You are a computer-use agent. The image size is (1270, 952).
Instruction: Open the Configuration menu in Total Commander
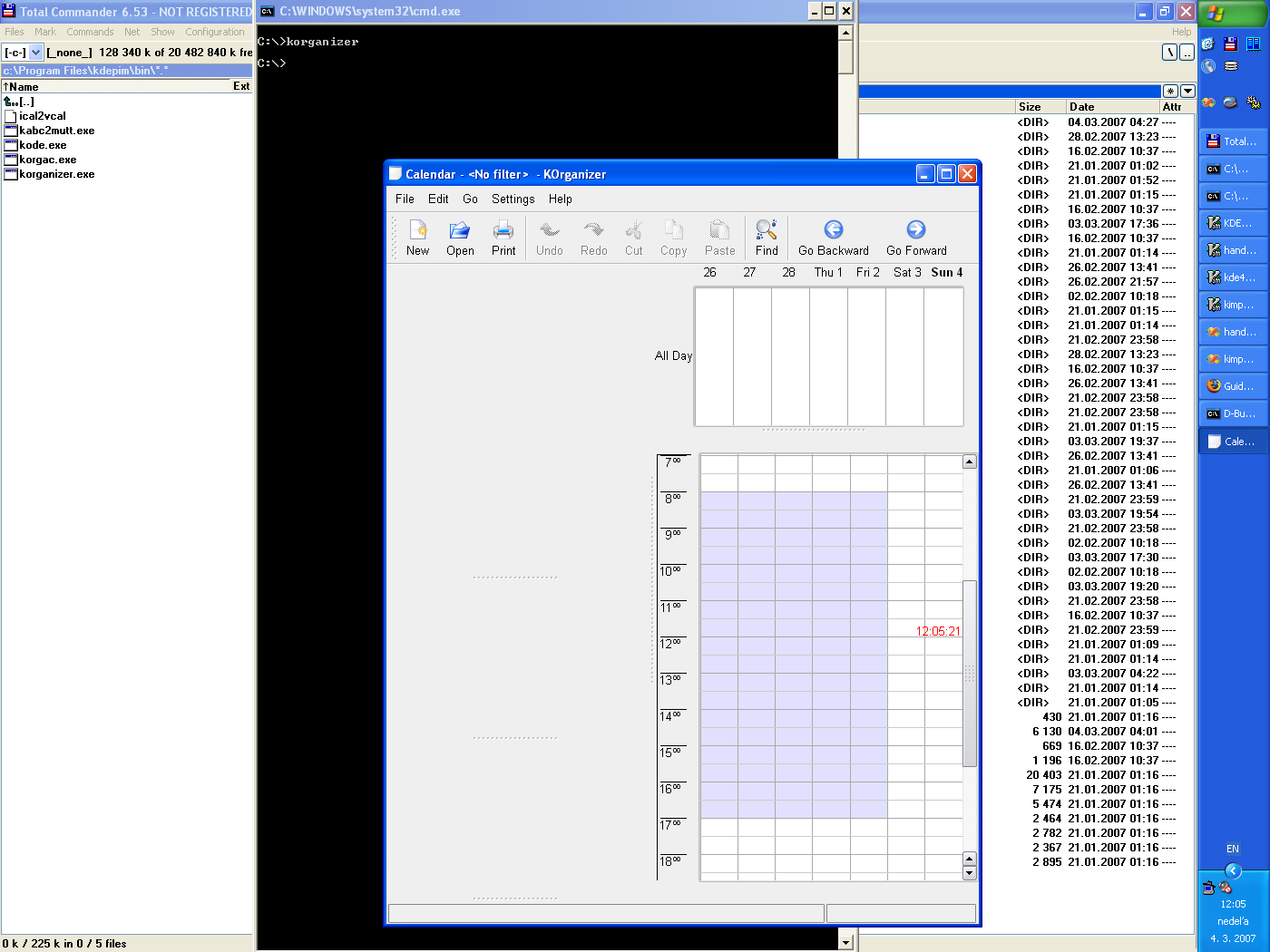(x=215, y=32)
